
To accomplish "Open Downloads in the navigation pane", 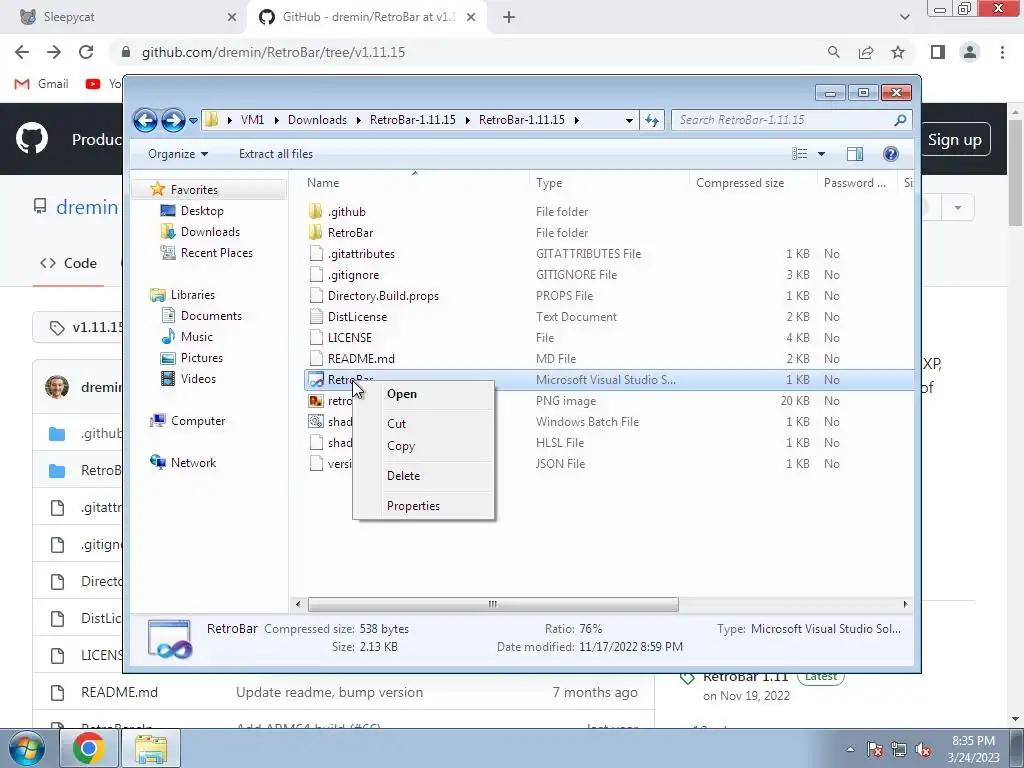I will (210, 232).
